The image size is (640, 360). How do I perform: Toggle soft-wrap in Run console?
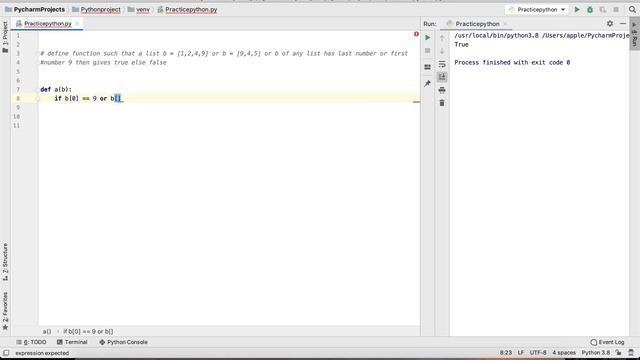(x=442, y=64)
